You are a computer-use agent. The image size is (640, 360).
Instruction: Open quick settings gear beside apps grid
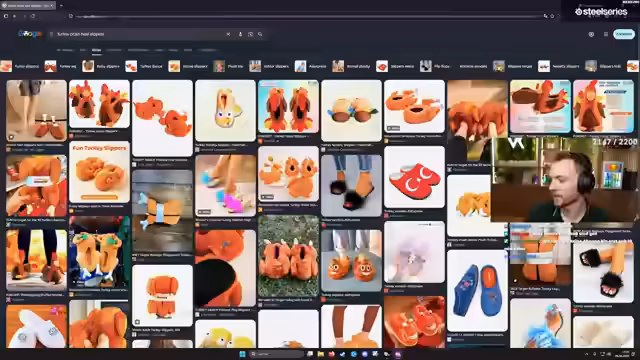tap(591, 34)
